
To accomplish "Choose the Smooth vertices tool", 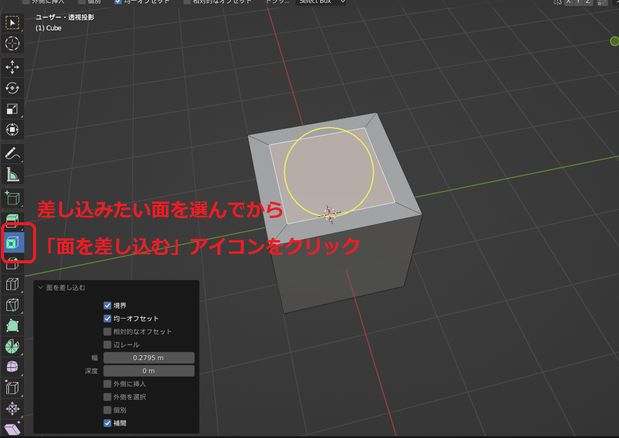I will (x=12, y=367).
